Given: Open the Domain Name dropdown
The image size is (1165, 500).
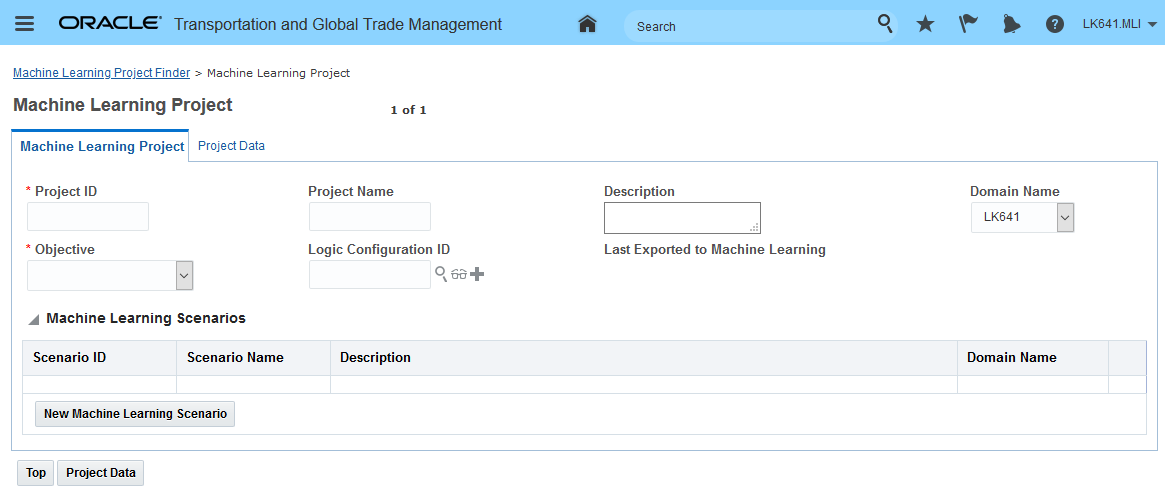Looking at the screenshot, I should pyautogui.click(x=1065, y=217).
